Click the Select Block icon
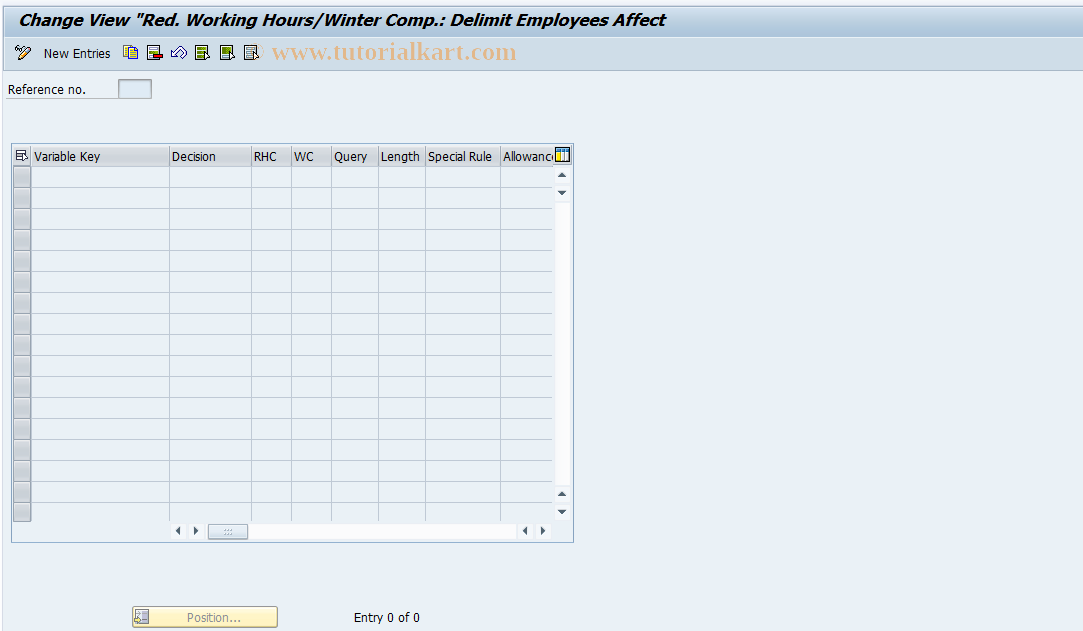The image size is (1083, 631). 227,52
